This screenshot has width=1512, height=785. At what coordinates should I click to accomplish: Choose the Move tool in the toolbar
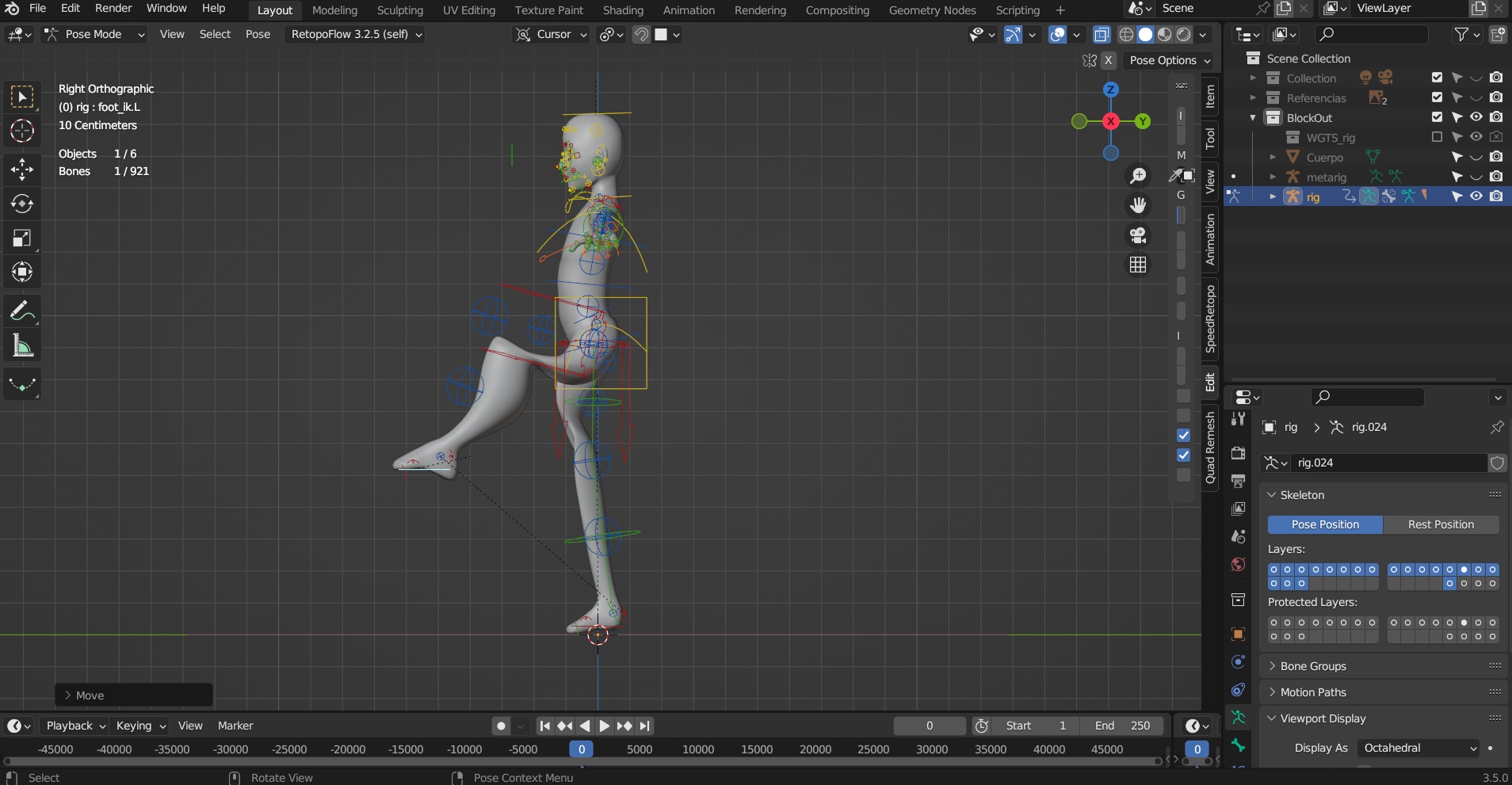(22, 169)
